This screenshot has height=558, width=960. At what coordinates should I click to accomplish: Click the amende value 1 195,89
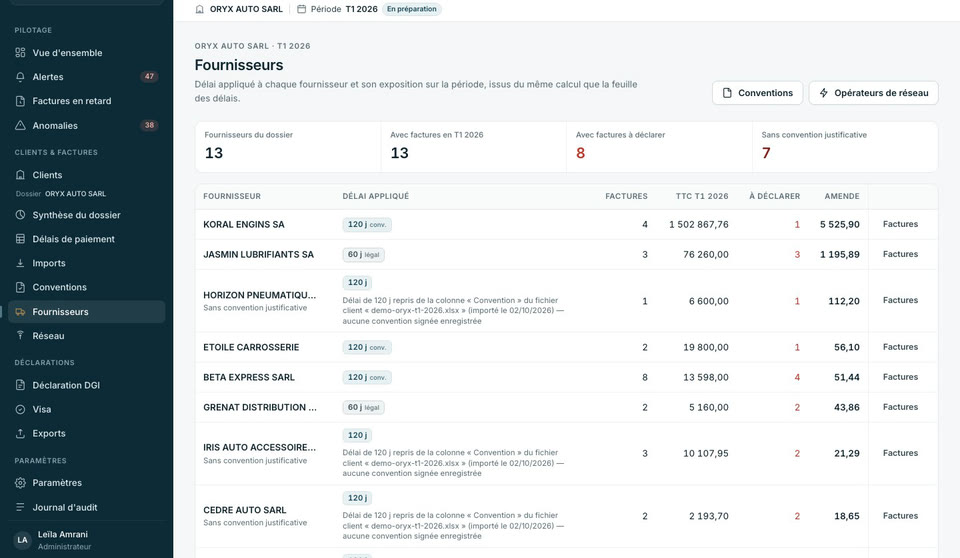tap(839, 255)
